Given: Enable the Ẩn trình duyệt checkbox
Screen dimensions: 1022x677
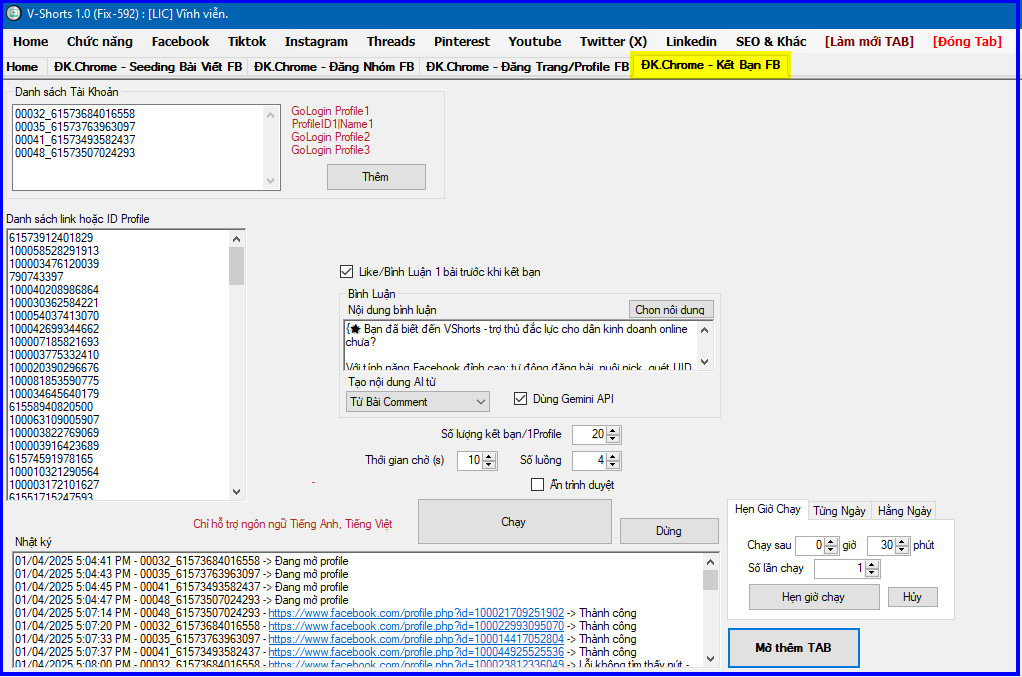Looking at the screenshot, I should [537, 485].
